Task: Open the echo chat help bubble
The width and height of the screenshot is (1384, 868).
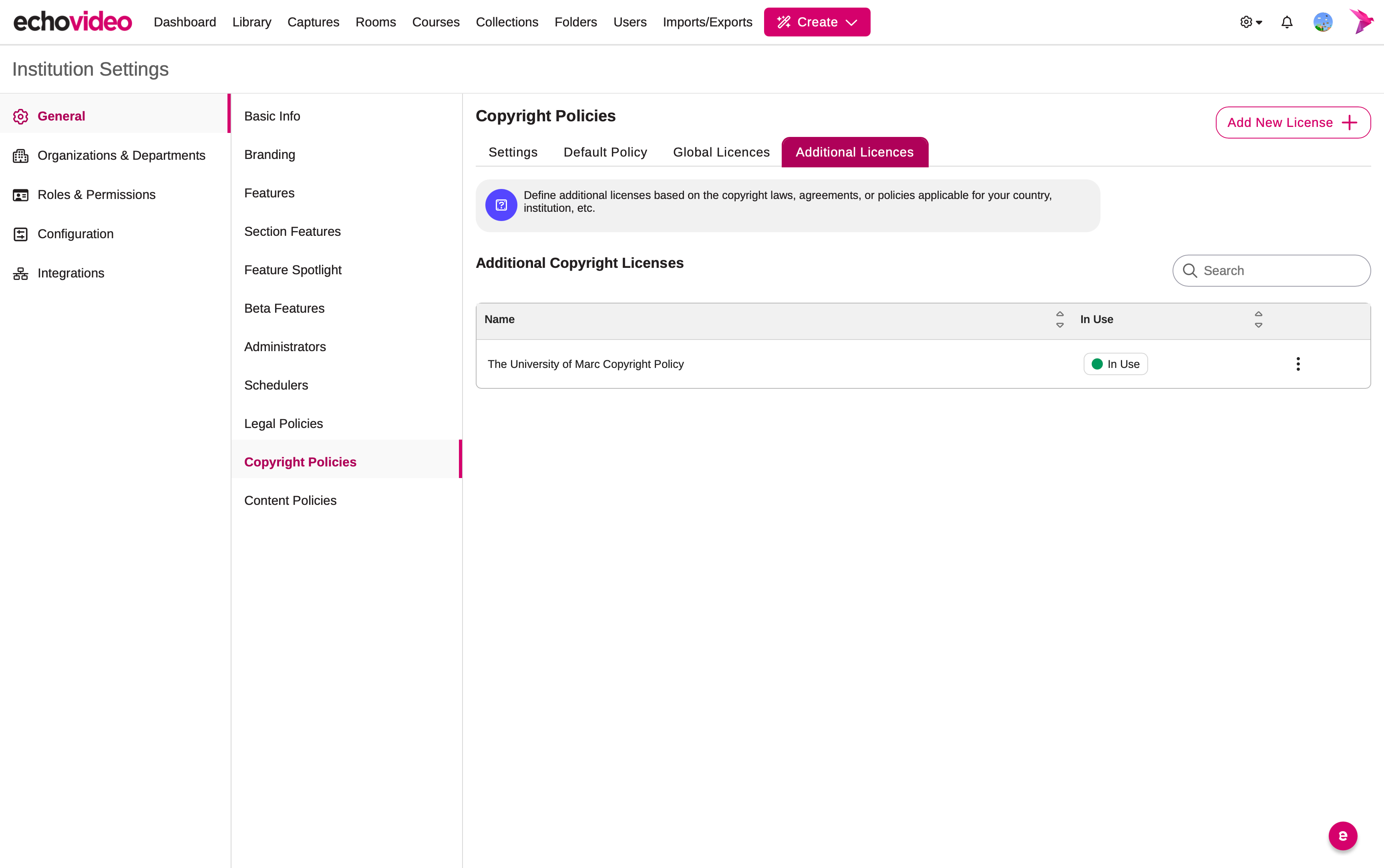Action: [1343, 835]
